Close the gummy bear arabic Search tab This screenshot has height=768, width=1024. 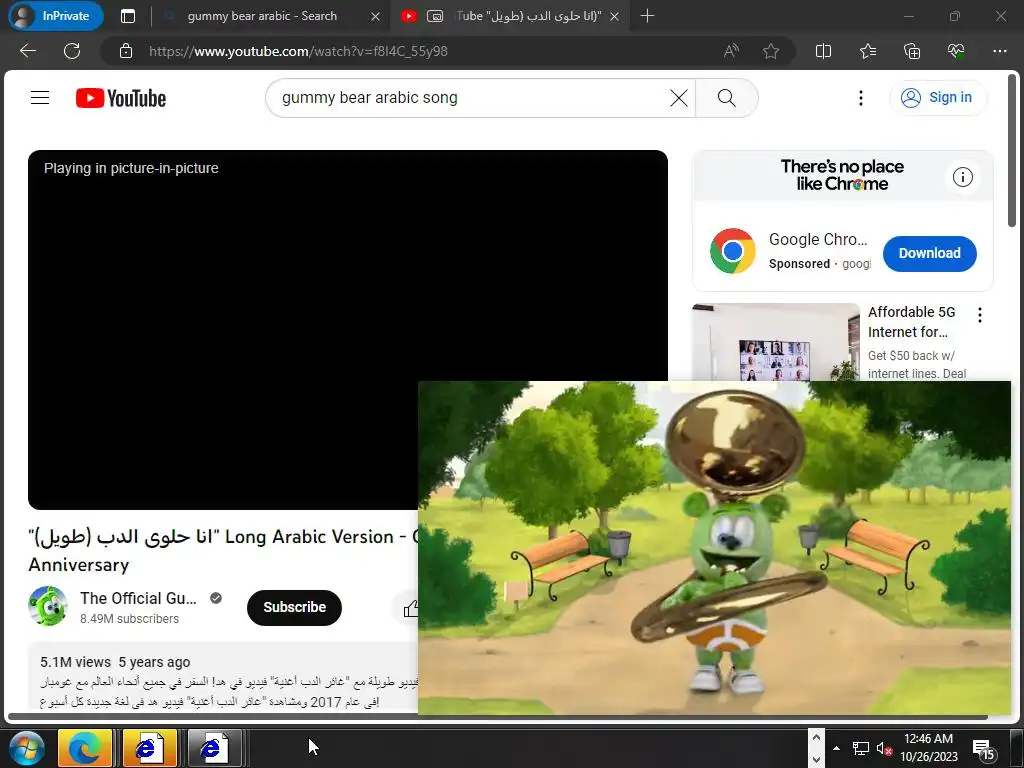coord(375,16)
